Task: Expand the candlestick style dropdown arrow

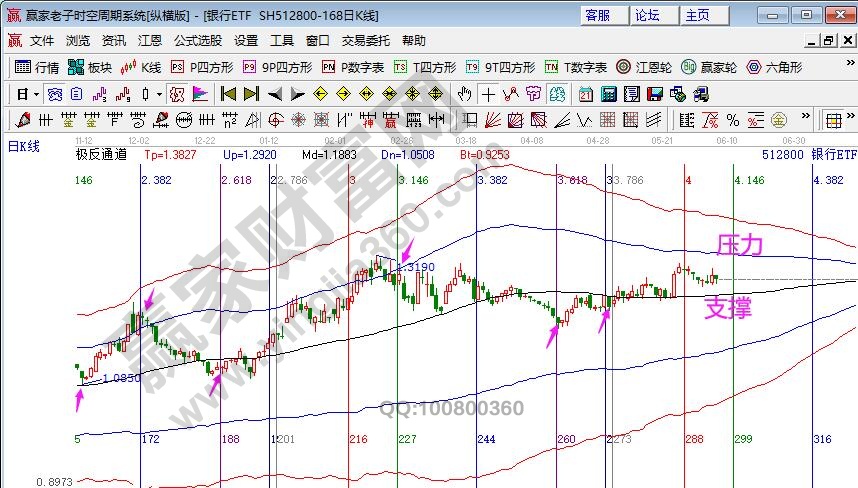Action: 160,94
